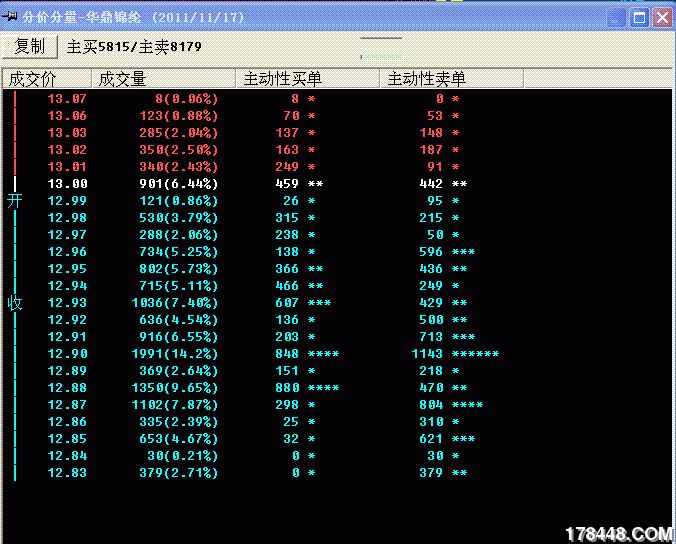Select the price 13.06 cell

click(67, 116)
